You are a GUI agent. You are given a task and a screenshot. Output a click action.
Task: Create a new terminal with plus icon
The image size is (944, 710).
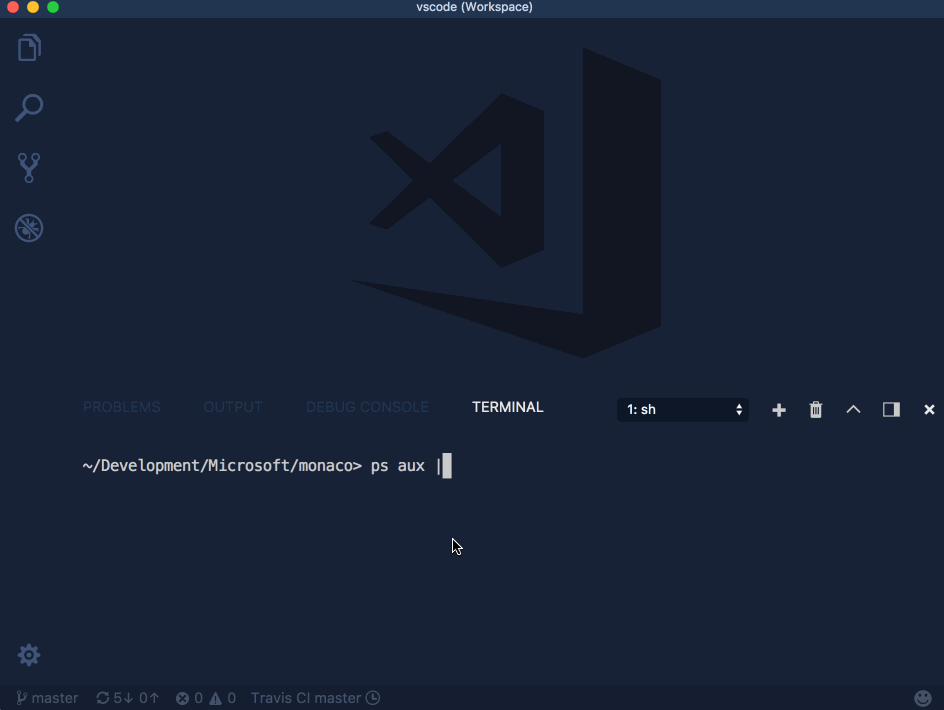(x=779, y=410)
